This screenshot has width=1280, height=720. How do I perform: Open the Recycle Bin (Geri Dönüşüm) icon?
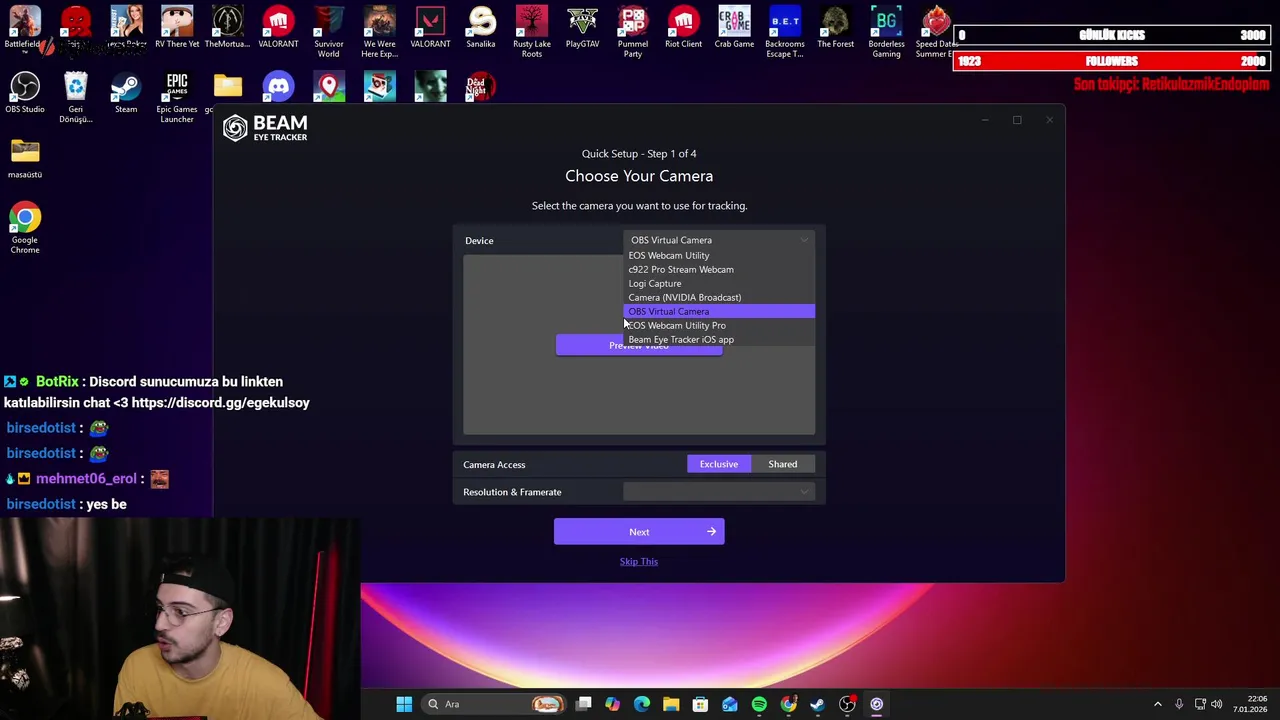pos(76,98)
